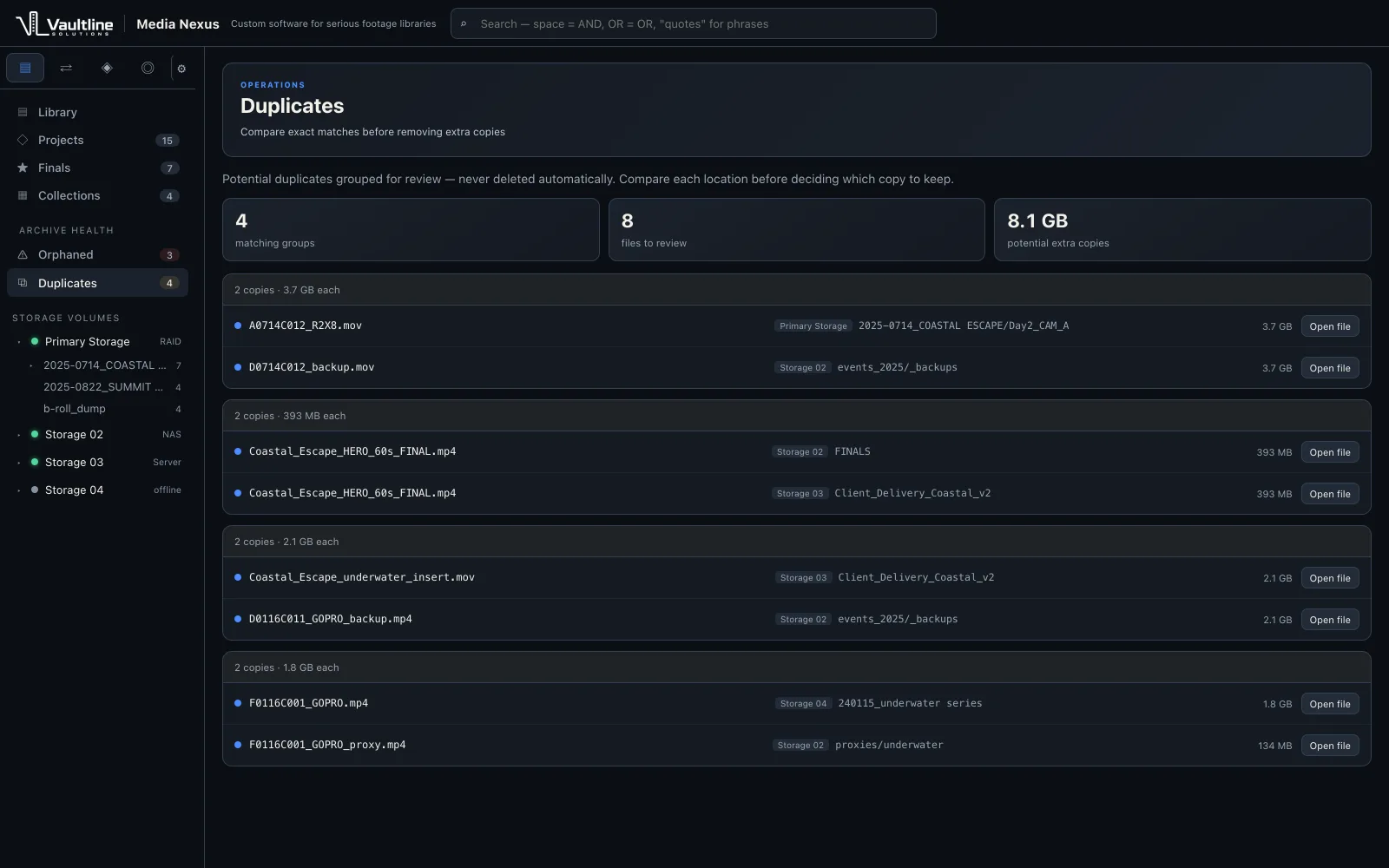Click the filename A0714C012_R2X8.mov
Screen dimensions: 1389x868
tap(306, 325)
